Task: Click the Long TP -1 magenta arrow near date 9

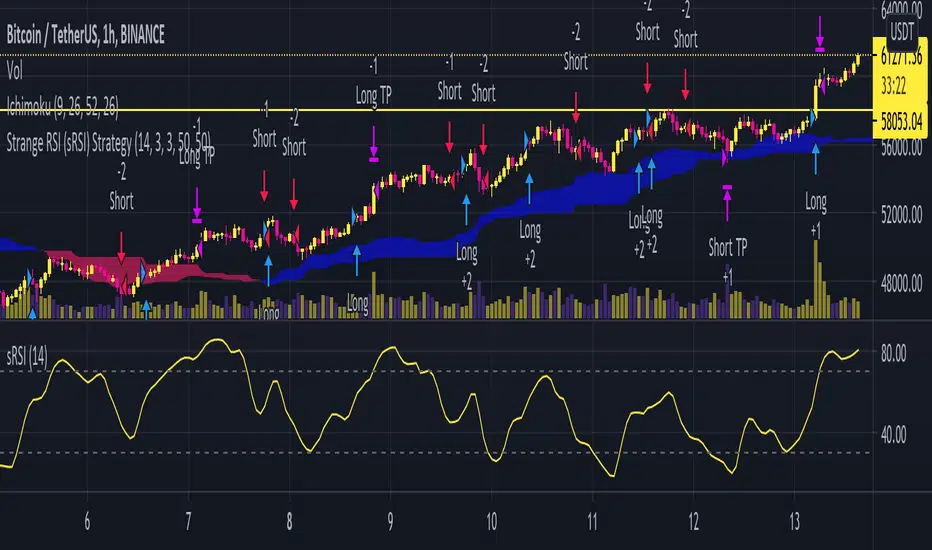Action: pyautogui.click(x=373, y=144)
